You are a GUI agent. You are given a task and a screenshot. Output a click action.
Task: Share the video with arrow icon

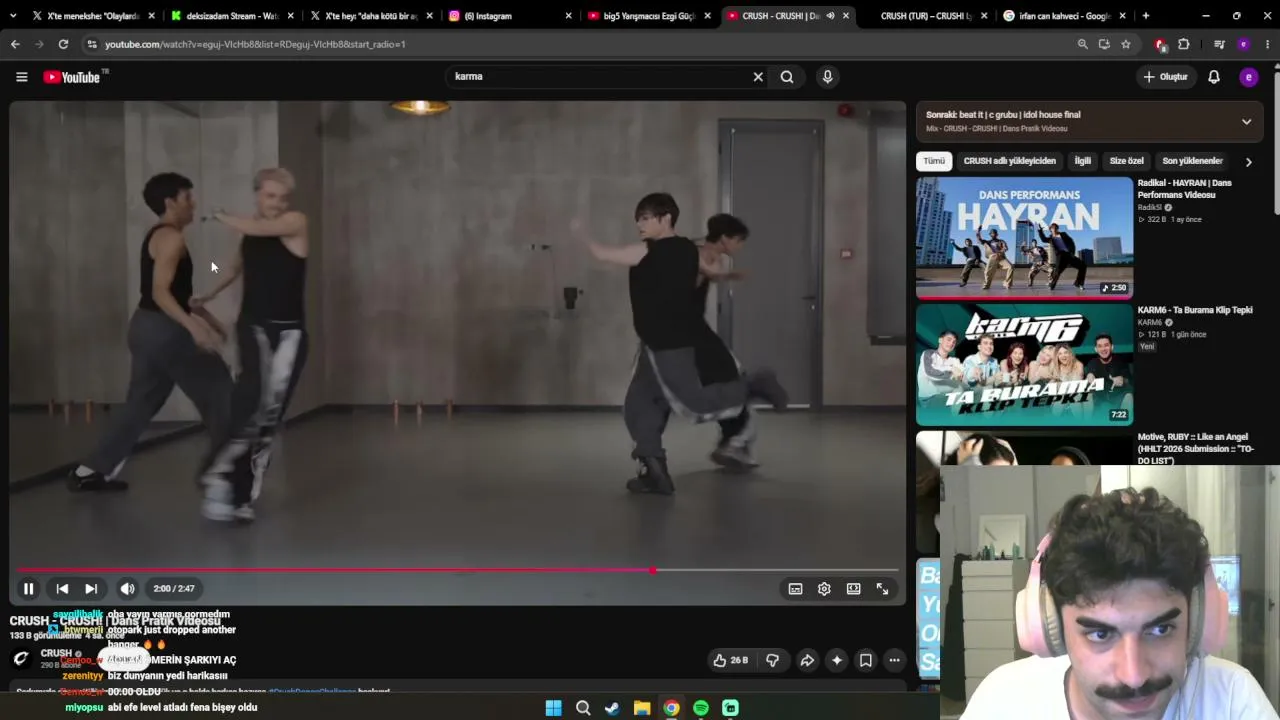pos(807,660)
